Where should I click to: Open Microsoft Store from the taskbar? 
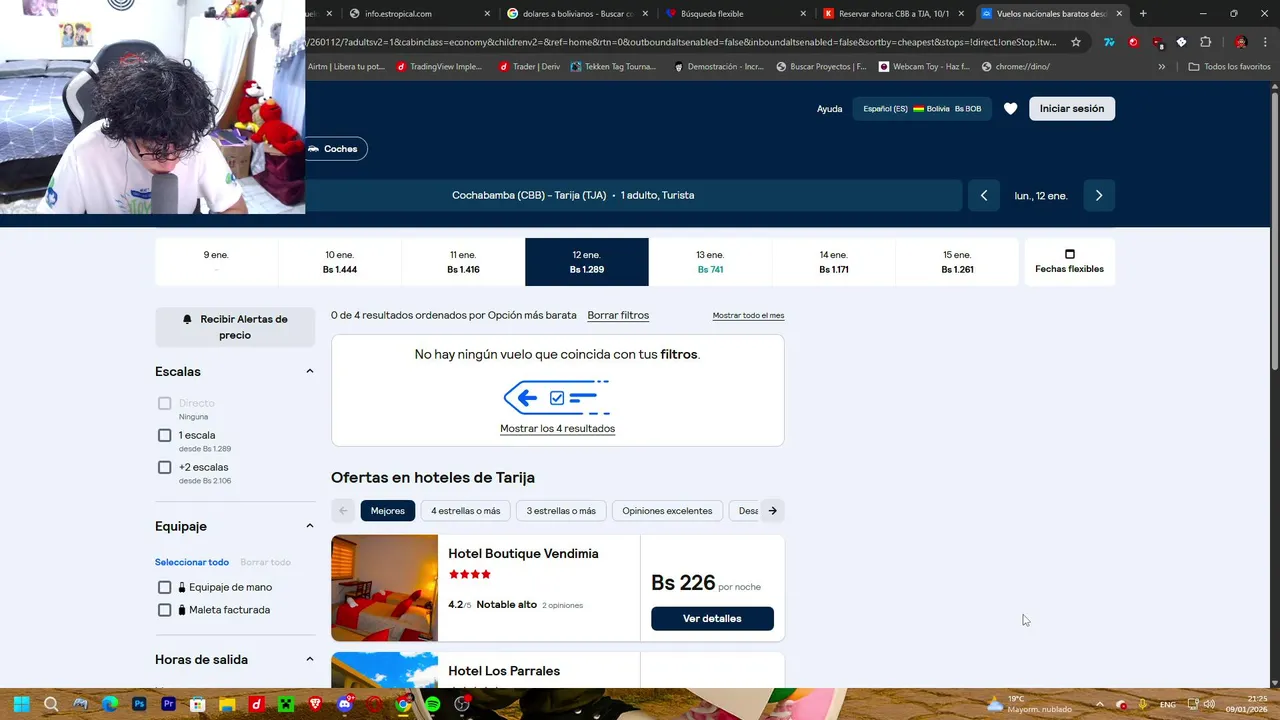click(198, 704)
